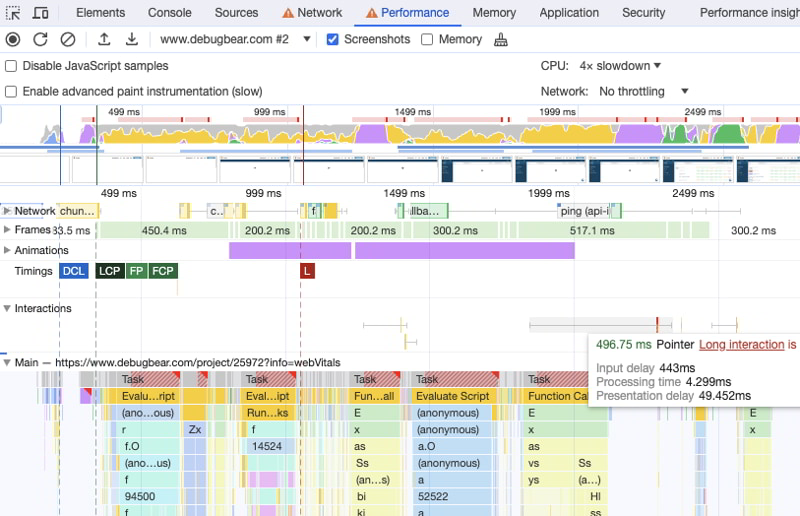
Task: Click the save profile download icon
Action: [131, 39]
